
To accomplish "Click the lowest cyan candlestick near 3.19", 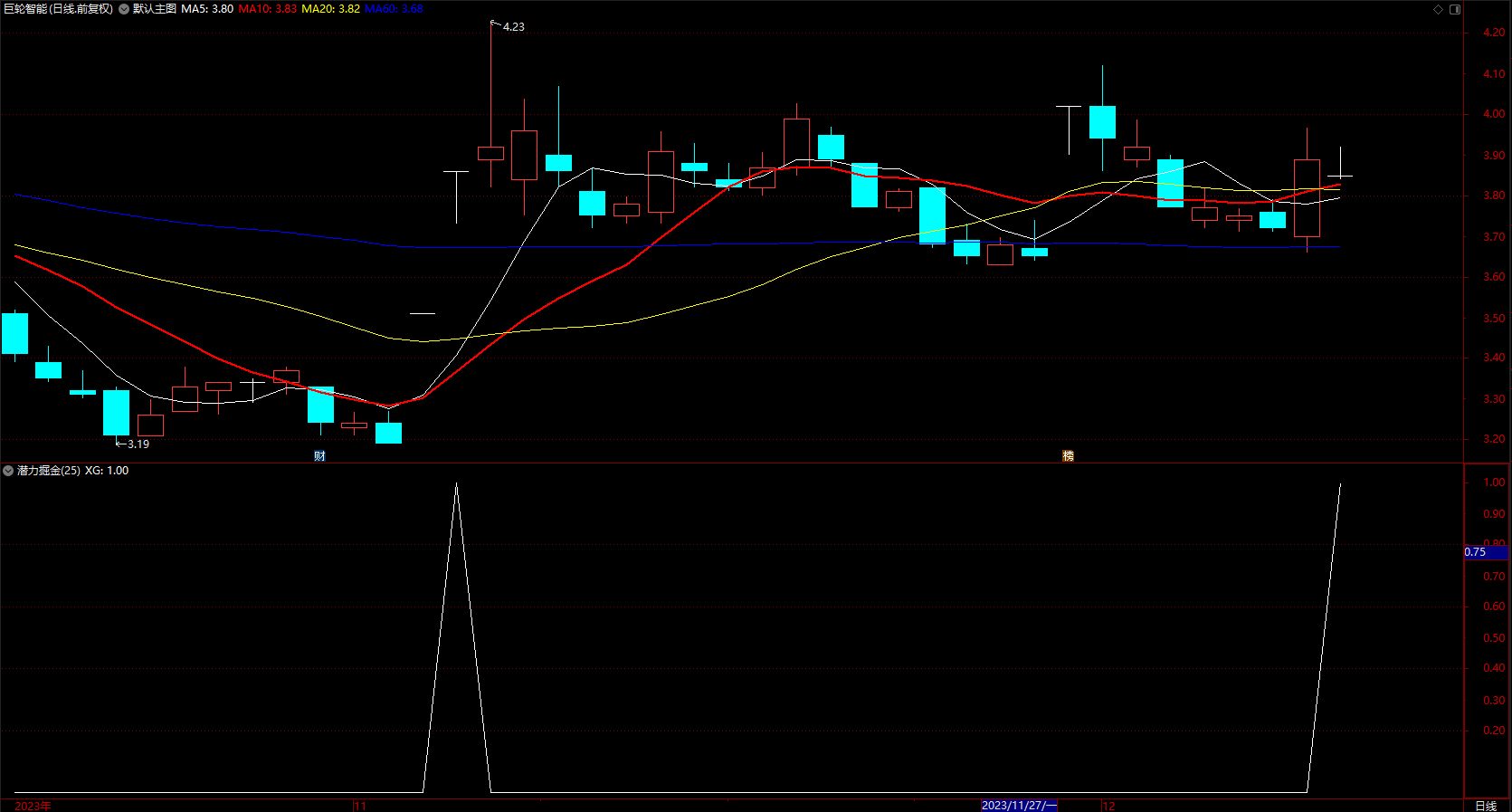I will point(116,412).
